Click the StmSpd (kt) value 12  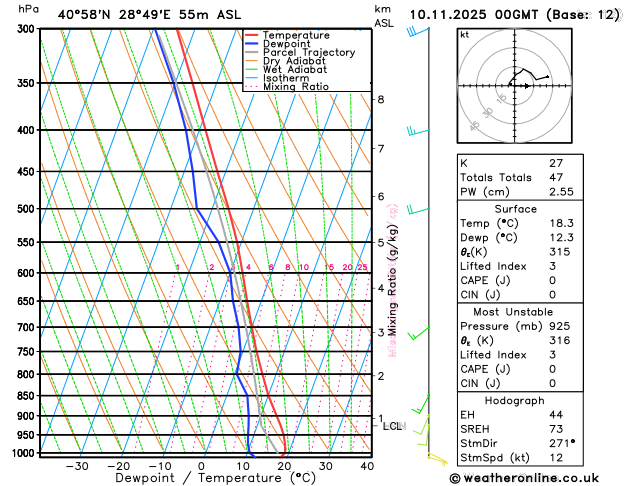coord(556,458)
